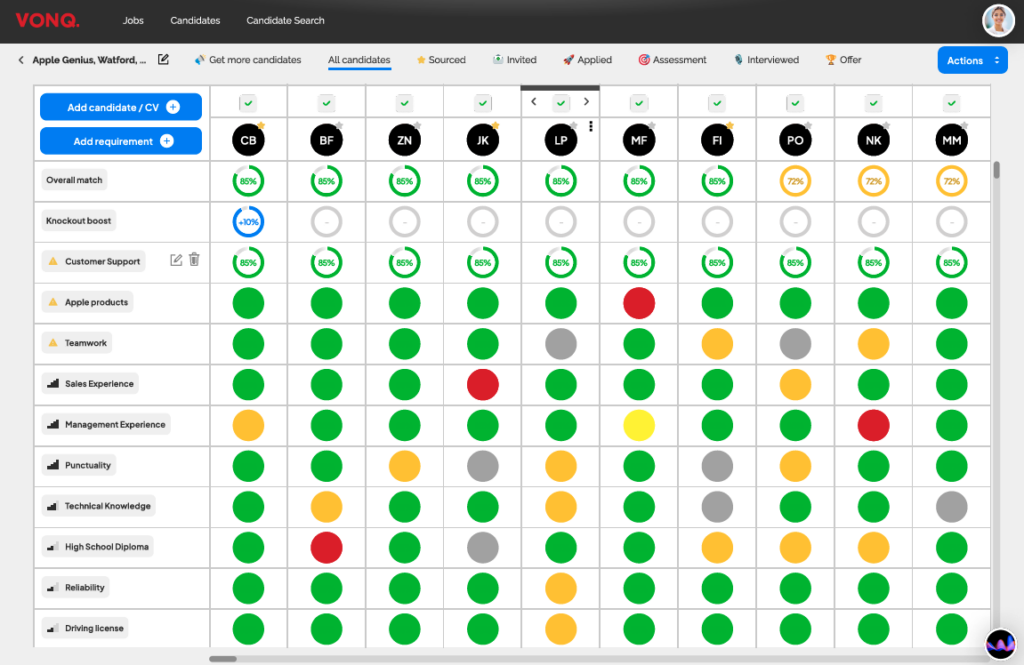1024x665 pixels.
Task: Click the star on candidate CB
Action: pyautogui.click(x=260, y=126)
